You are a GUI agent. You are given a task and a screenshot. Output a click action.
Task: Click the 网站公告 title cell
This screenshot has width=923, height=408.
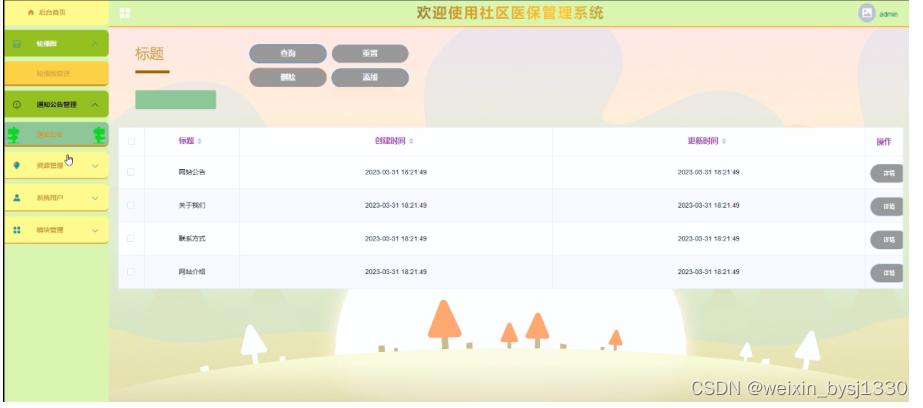point(192,173)
